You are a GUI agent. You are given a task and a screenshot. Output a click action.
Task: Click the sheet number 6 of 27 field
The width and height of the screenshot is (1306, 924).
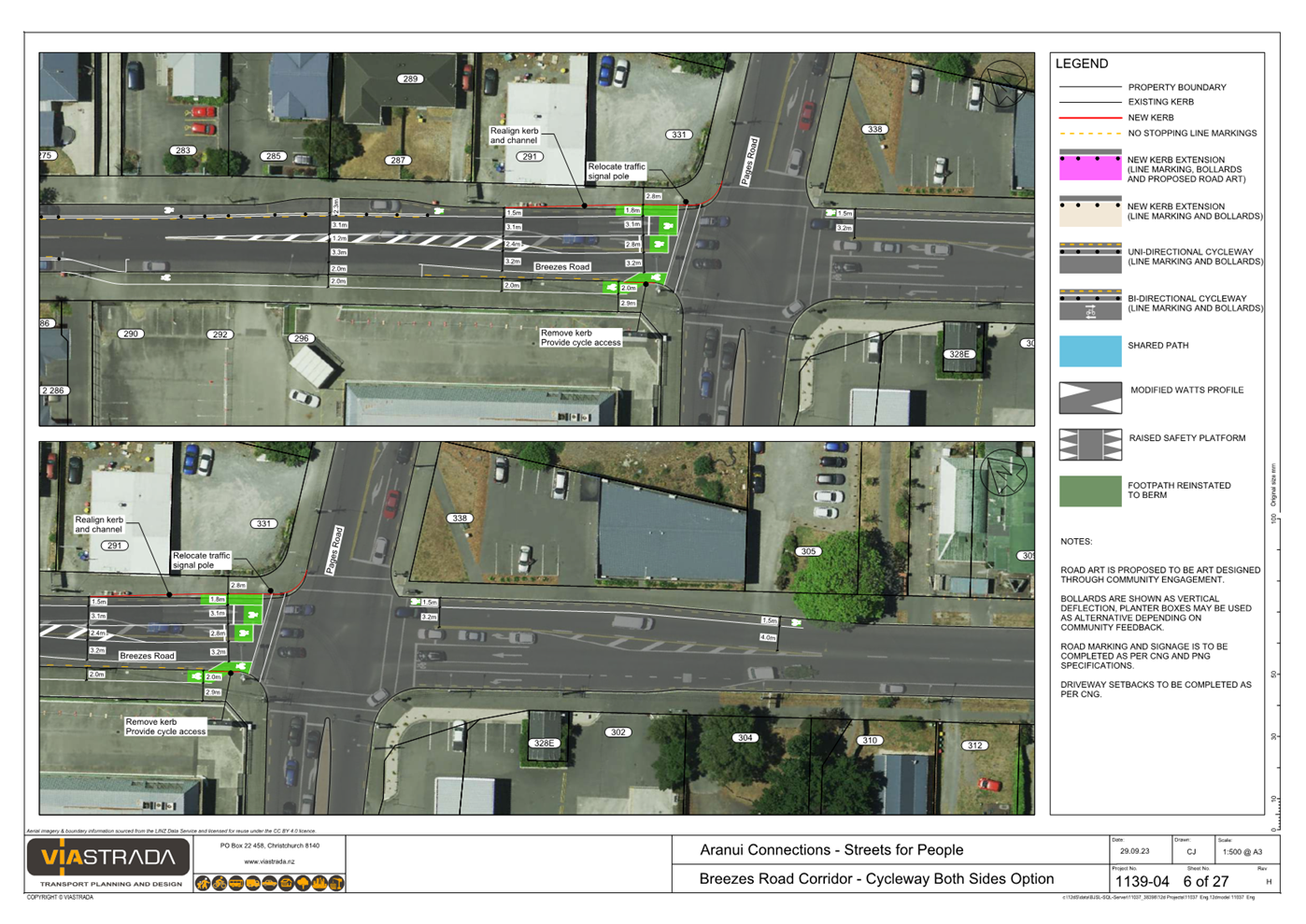point(1206,880)
